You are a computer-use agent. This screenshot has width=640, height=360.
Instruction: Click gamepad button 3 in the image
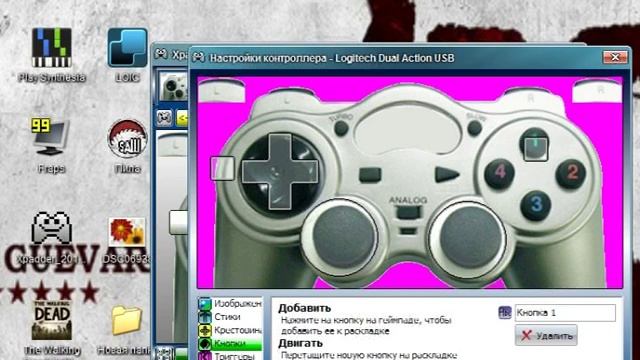(536, 205)
